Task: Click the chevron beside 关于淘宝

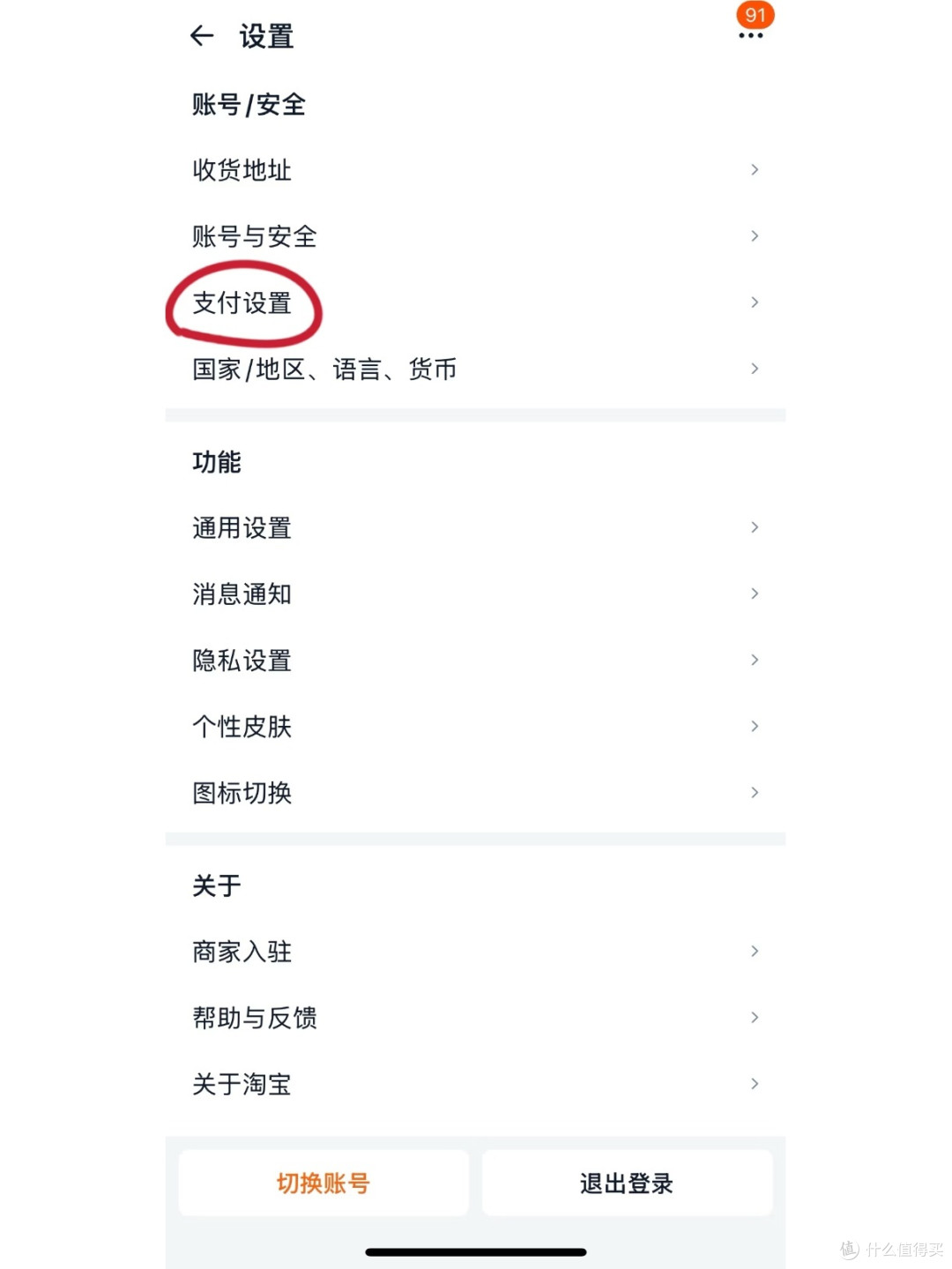Action: 755,1084
